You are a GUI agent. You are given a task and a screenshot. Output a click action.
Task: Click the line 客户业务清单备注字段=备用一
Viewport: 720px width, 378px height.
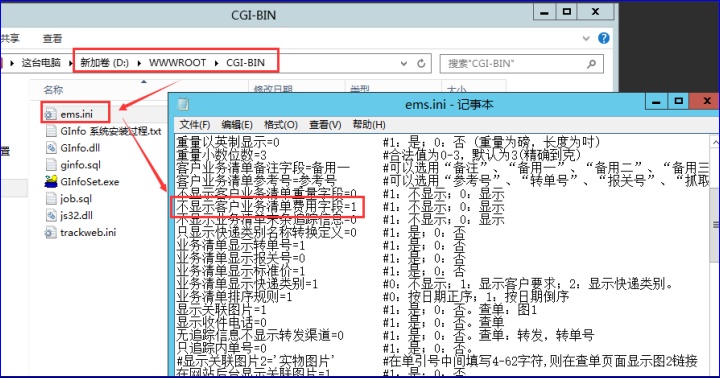(x=263, y=168)
